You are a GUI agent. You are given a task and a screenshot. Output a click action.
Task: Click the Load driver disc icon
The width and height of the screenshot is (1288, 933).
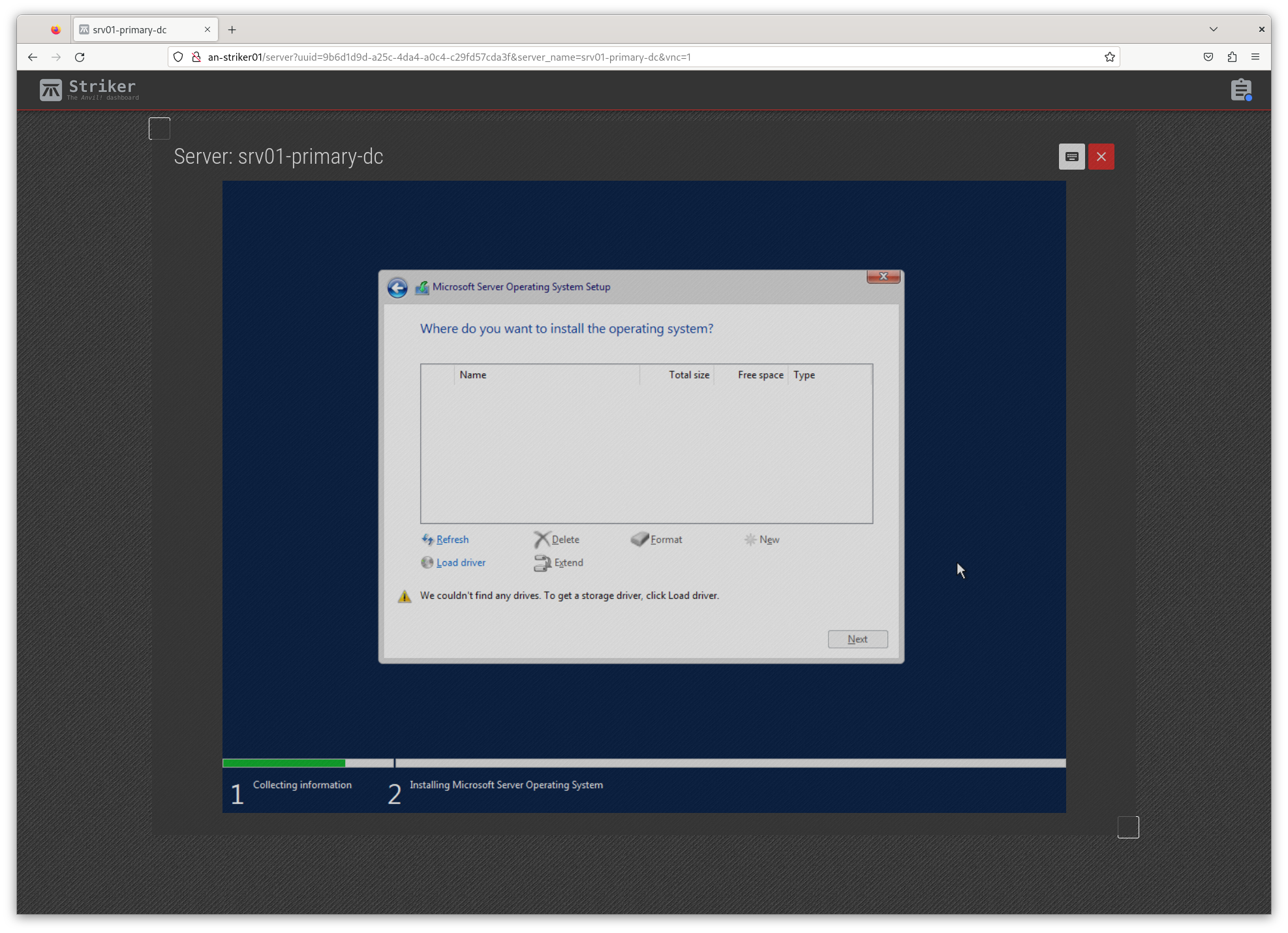[427, 562]
